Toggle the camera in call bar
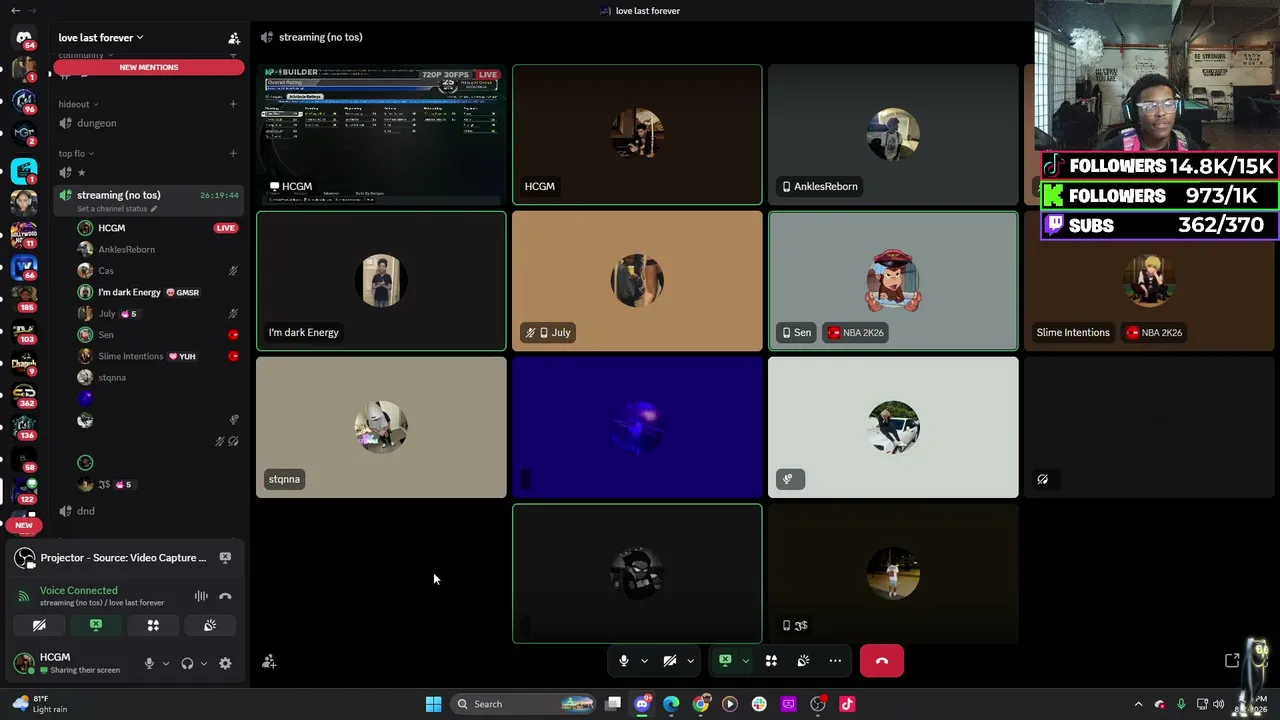The image size is (1280, 720). tap(670, 661)
